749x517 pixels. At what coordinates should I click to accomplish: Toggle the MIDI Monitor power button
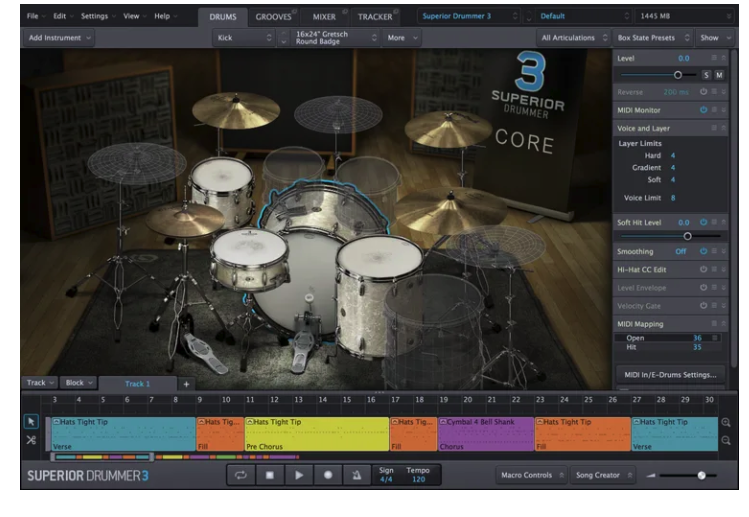click(703, 109)
